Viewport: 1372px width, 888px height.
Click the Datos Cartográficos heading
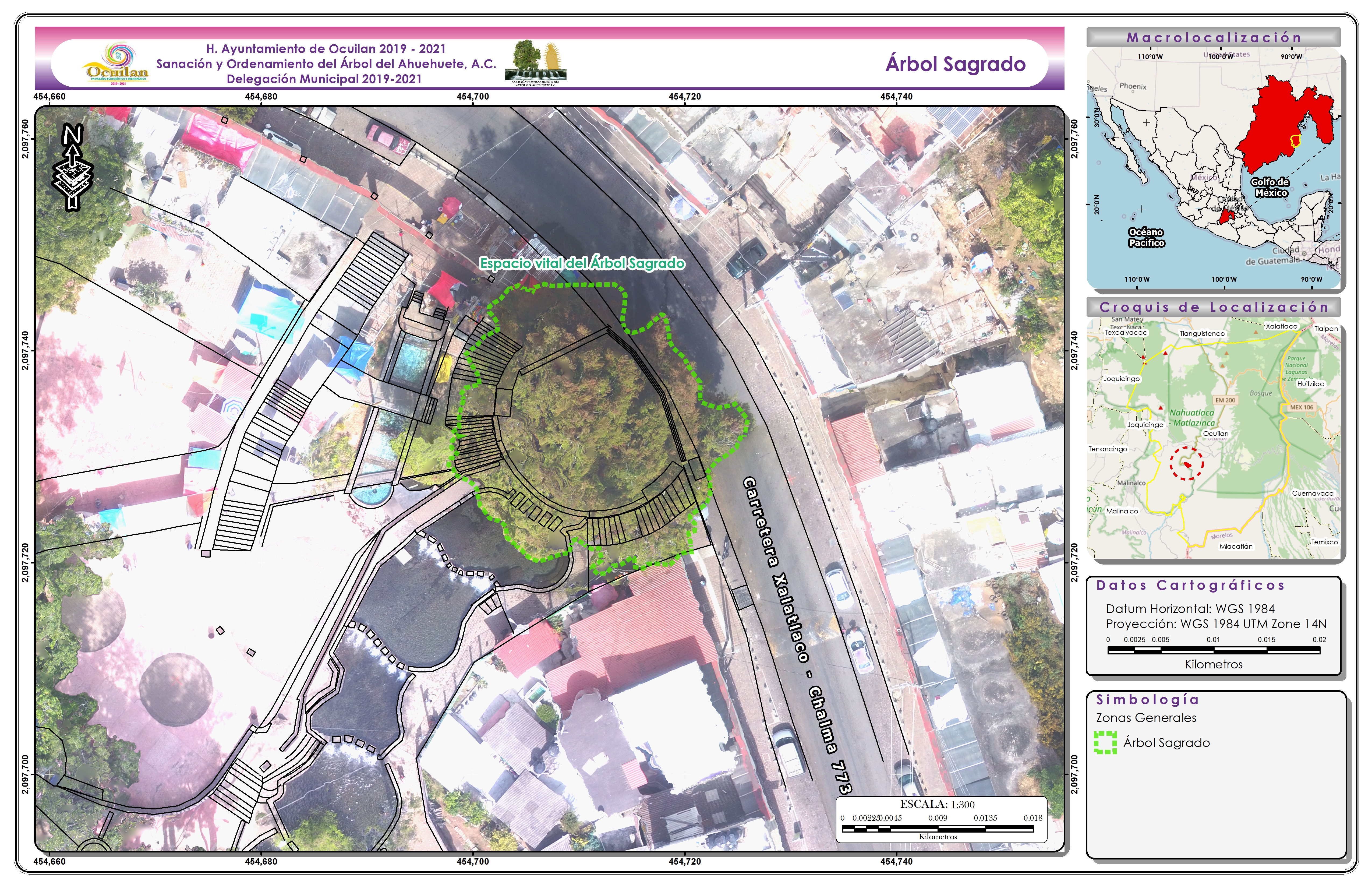(x=1190, y=586)
